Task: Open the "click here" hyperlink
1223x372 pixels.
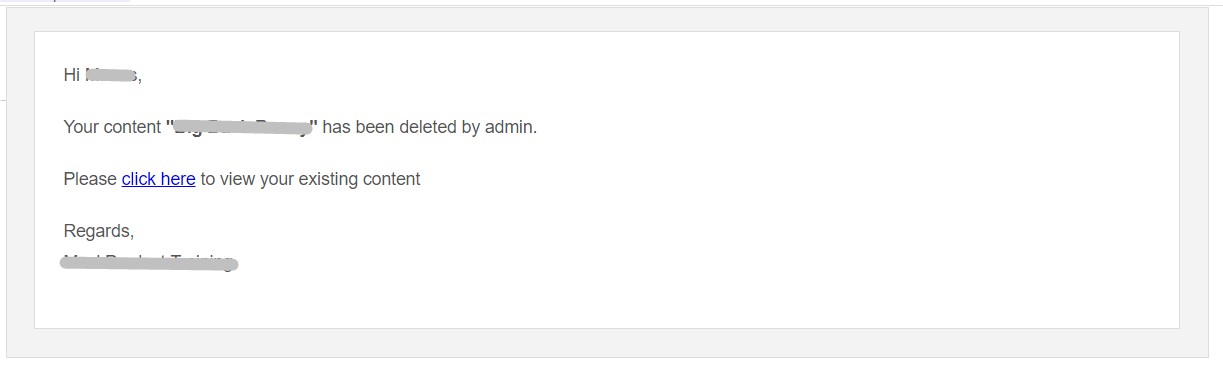Action: tap(158, 179)
